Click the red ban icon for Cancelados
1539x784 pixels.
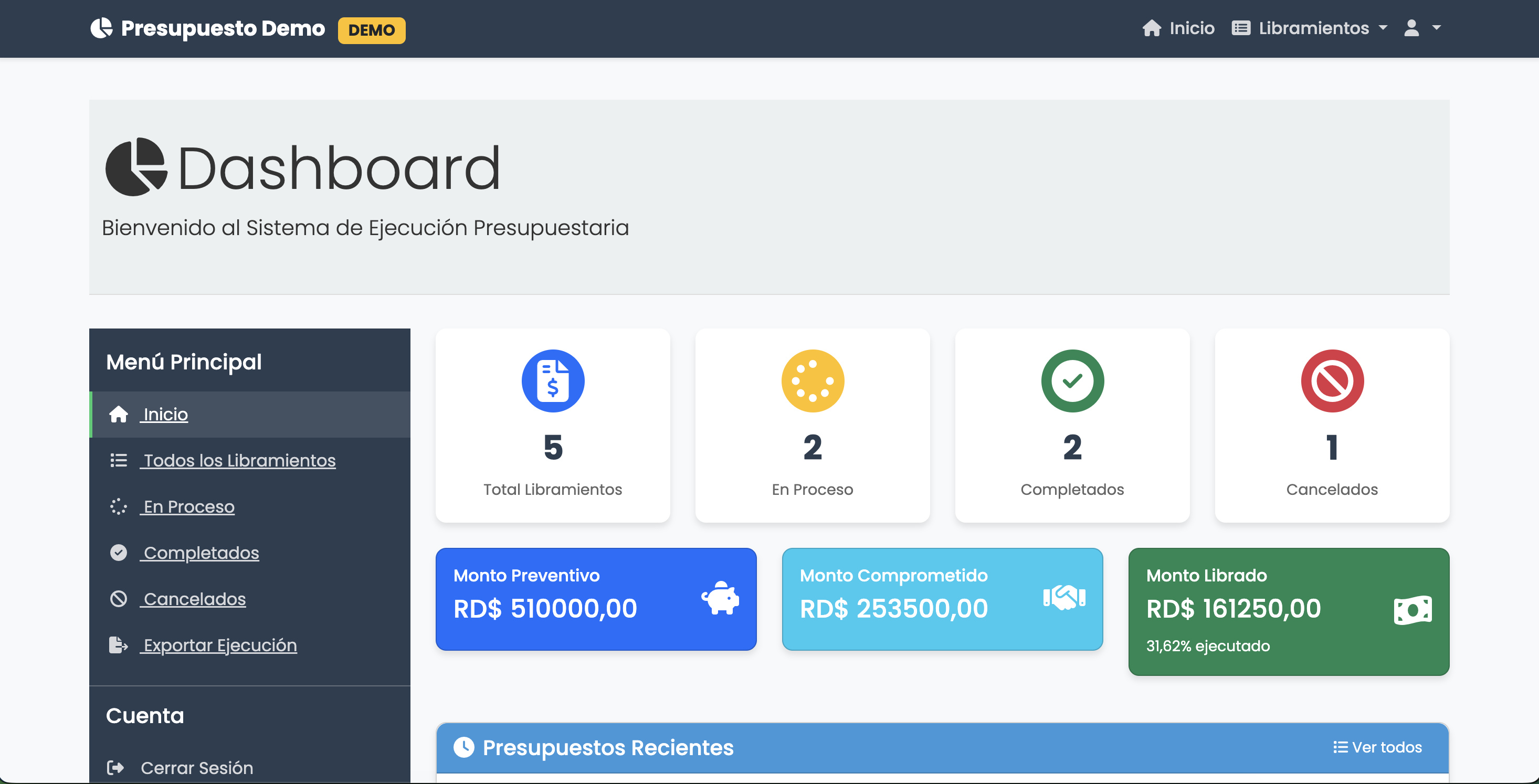[1332, 381]
